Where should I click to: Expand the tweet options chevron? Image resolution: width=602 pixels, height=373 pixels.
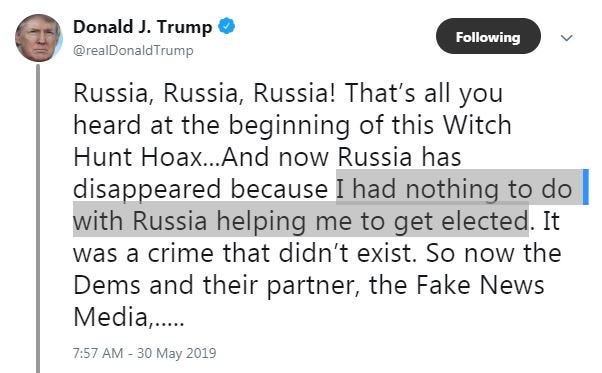coord(567,38)
